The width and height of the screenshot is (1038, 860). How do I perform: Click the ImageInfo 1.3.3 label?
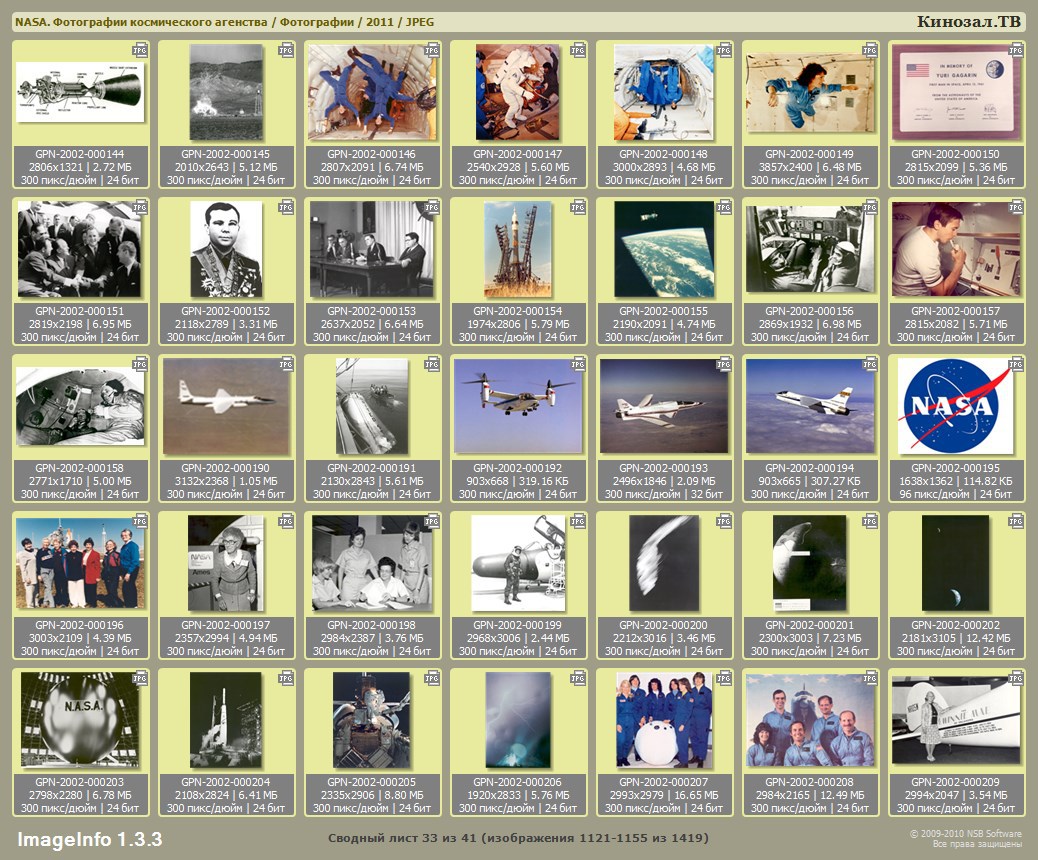(89, 838)
